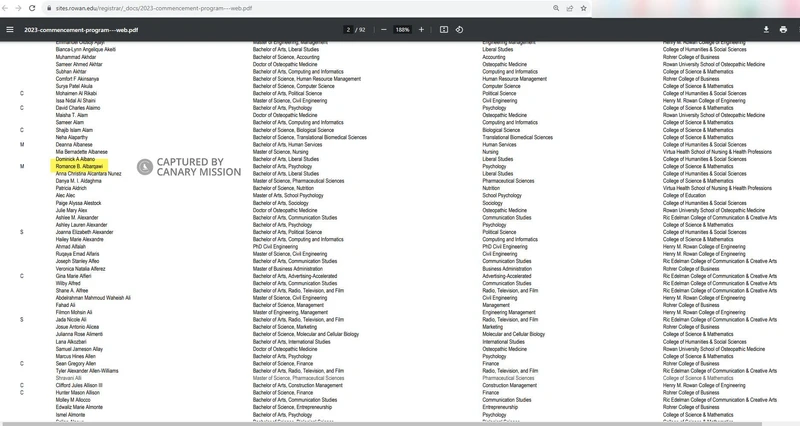The image size is (800, 426).
Task: Click the zoom out minus button
Action: click(x=384, y=30)
